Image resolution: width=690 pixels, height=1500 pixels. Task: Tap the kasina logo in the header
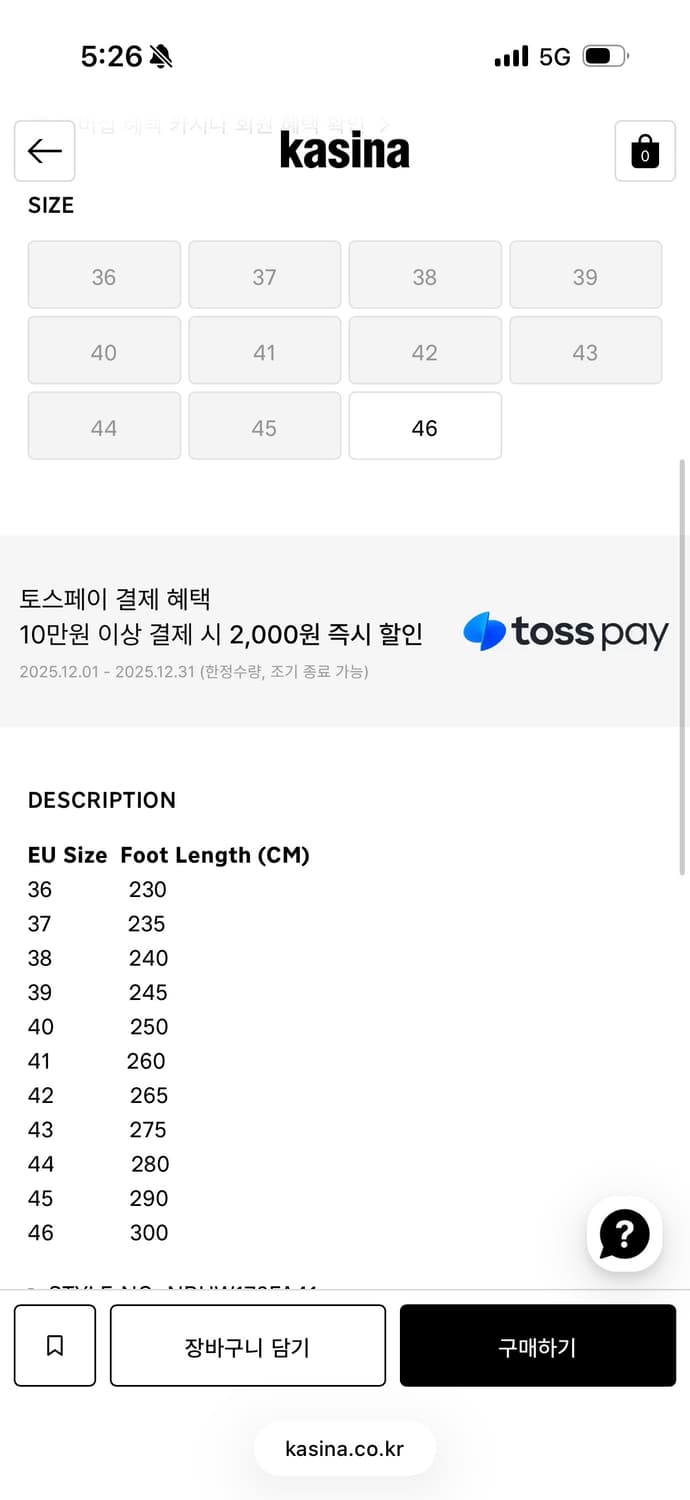(x=344, y=151)
